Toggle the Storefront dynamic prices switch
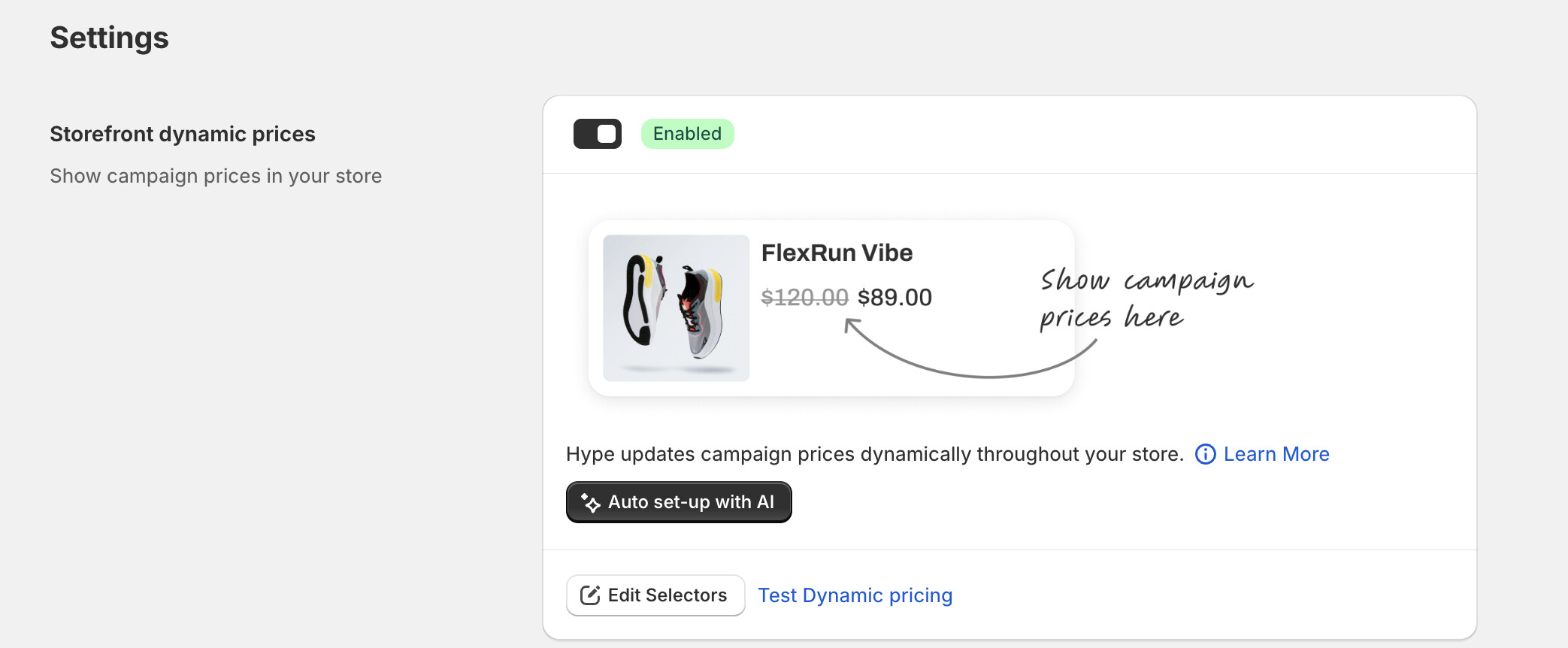The height and width of the screenshot is (648, 1568). 597,134
